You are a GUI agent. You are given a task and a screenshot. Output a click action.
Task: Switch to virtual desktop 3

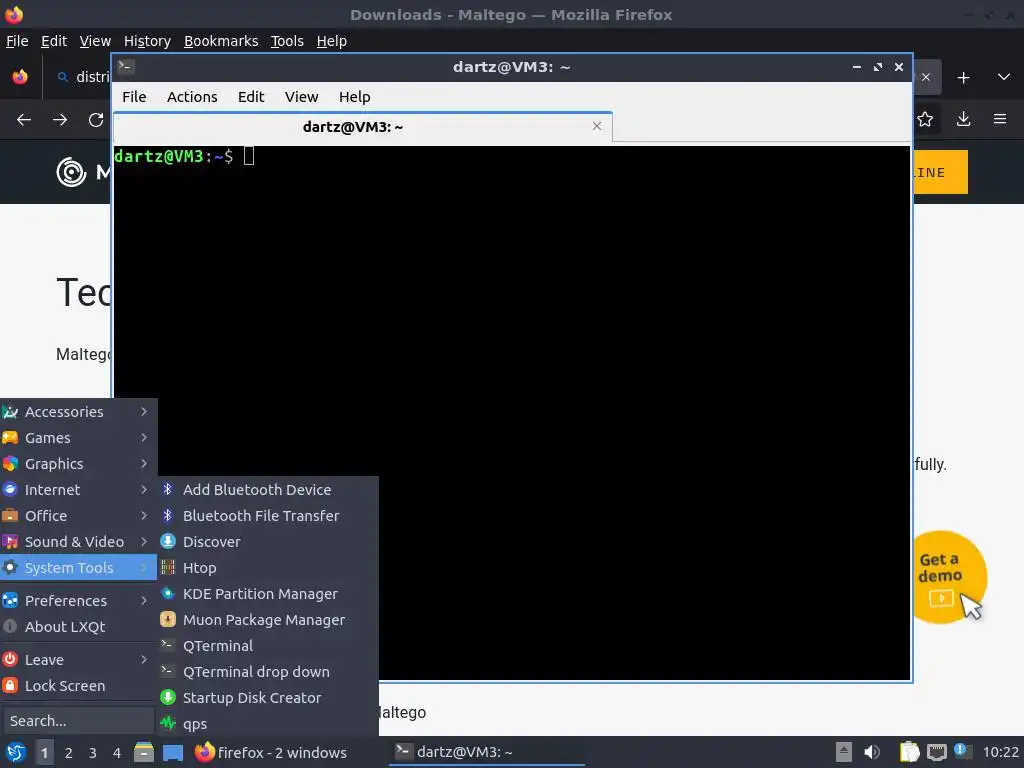click(x=93, y=753)
